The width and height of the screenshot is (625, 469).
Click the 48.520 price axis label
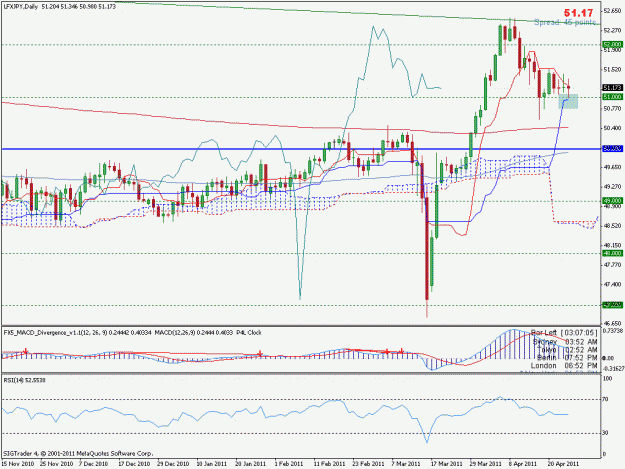[613, 226]
